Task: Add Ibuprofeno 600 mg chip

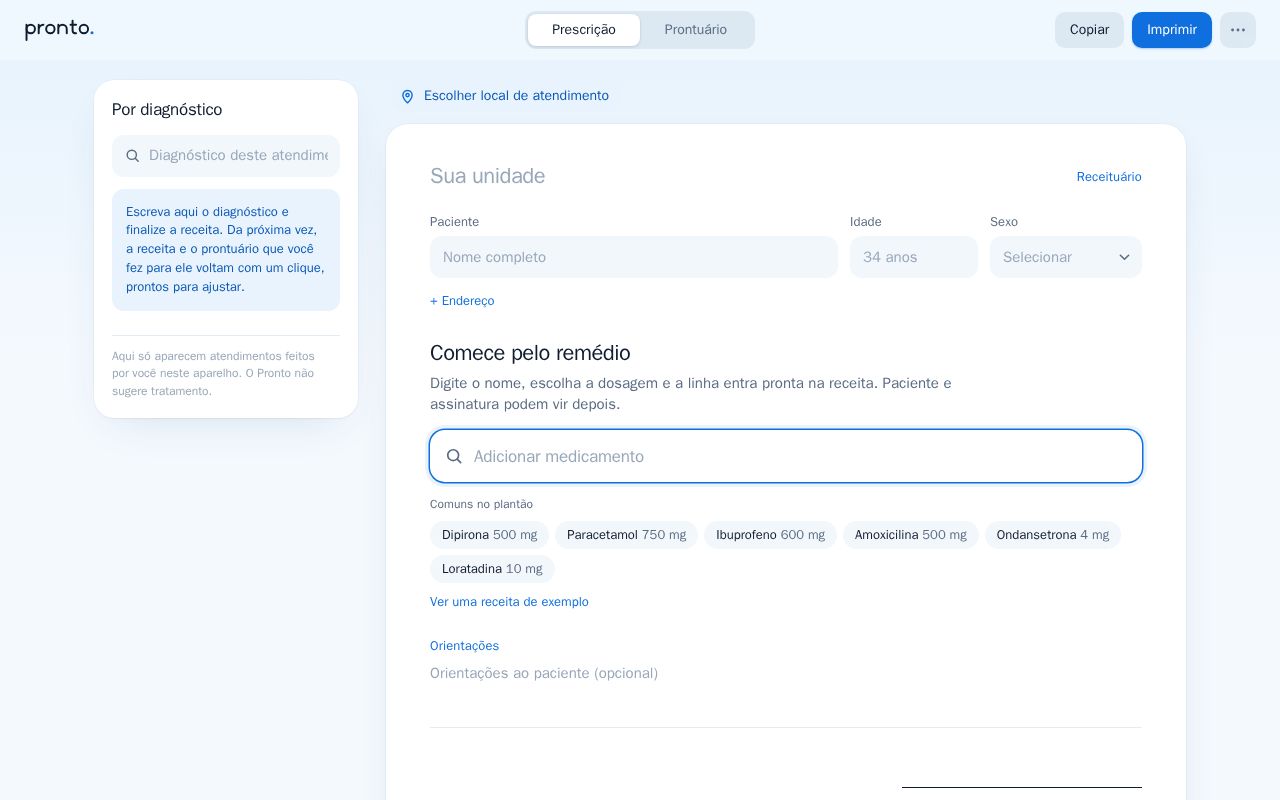Action: click(x=770, y=535)
